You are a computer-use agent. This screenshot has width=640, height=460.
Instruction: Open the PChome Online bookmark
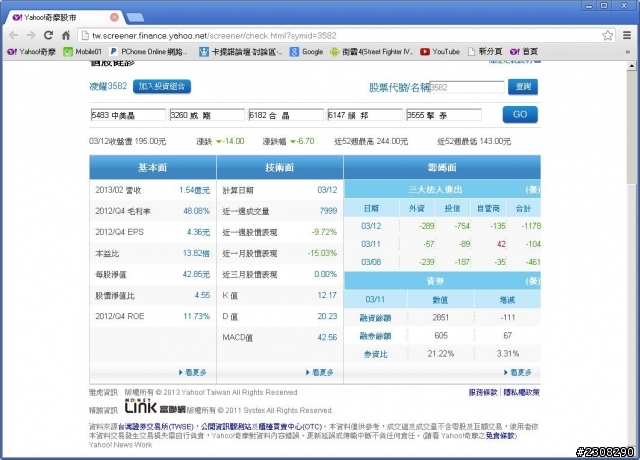(x=149, y=51)
